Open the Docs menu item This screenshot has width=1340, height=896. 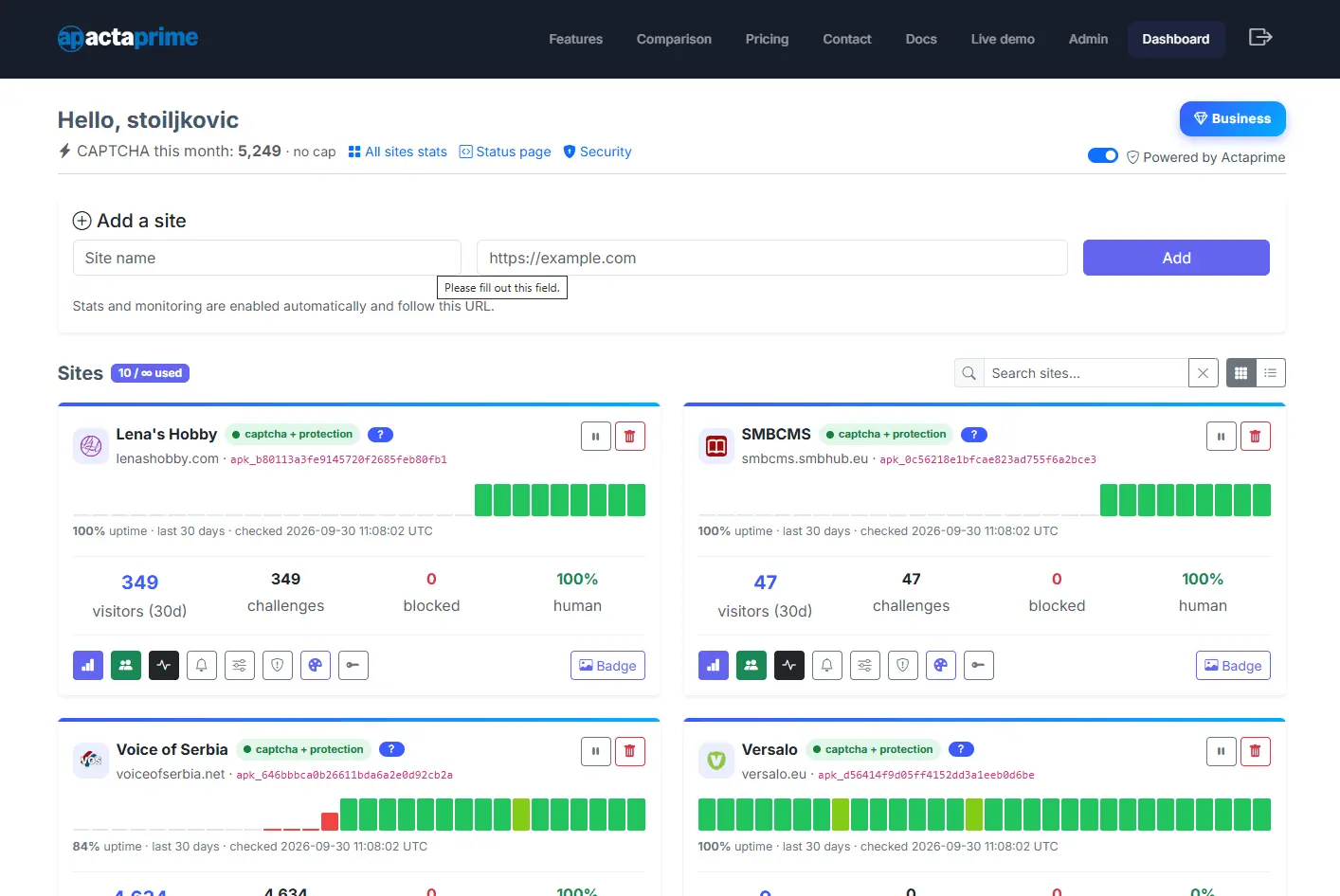[x=921, y=39]
